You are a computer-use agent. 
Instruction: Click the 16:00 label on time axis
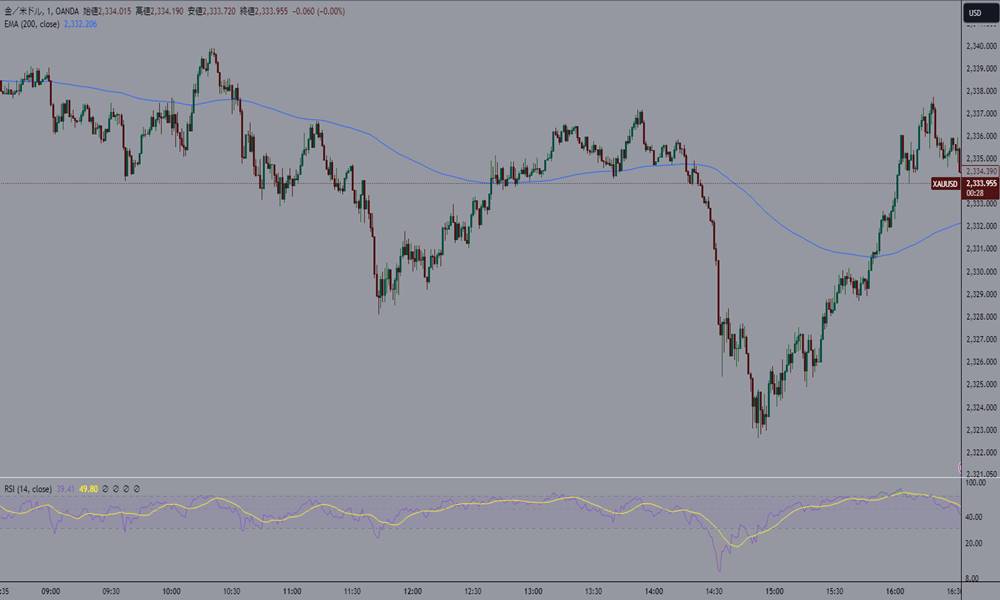pos(895,590)
